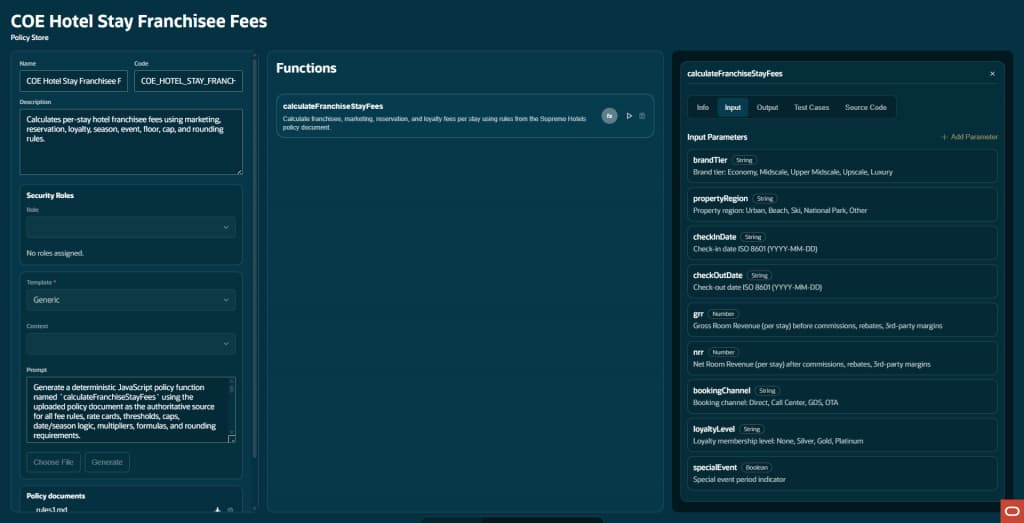The height and width of the screenshot is (523, 1024).
Task: Open the nrr parameter row
Action: tap(842, 358)
